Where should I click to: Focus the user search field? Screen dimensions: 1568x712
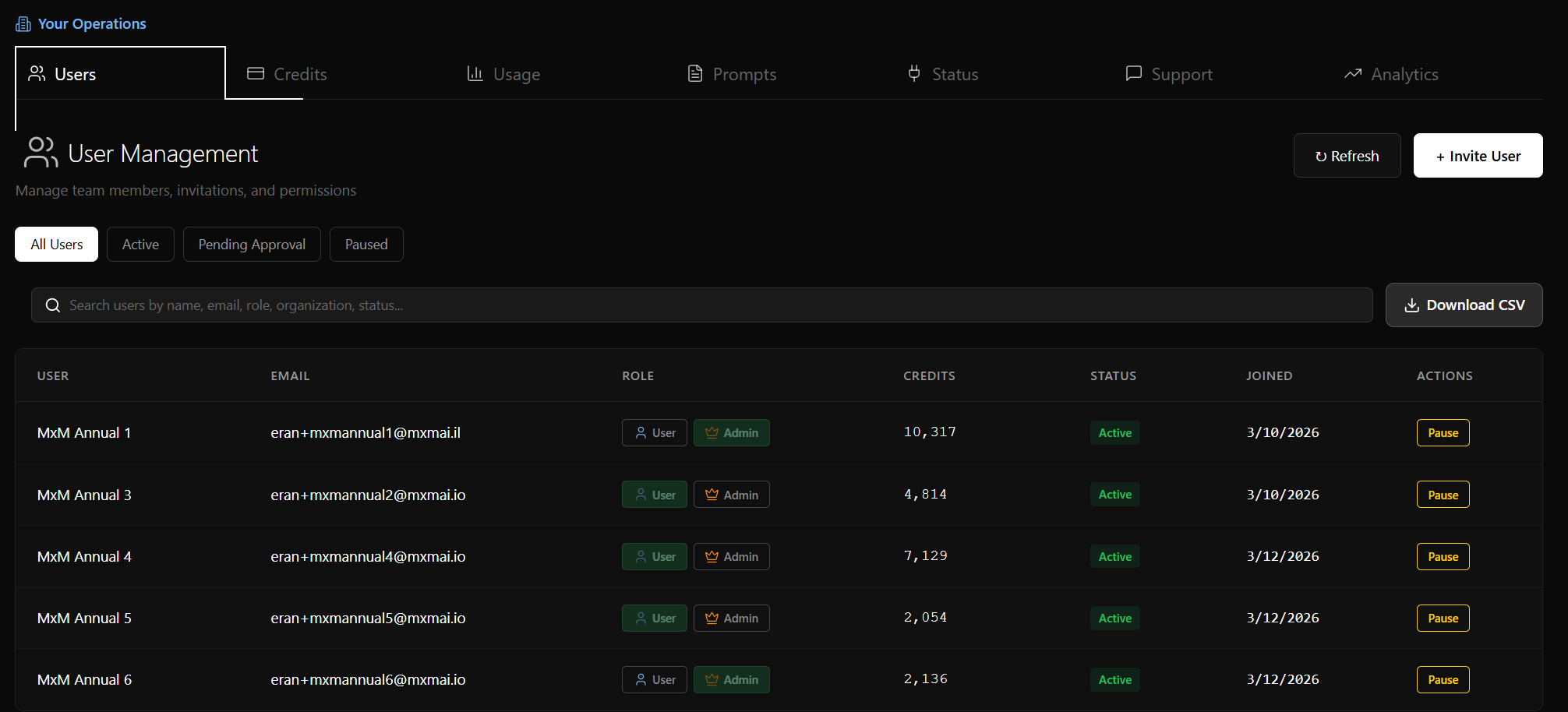pos(701,305)
